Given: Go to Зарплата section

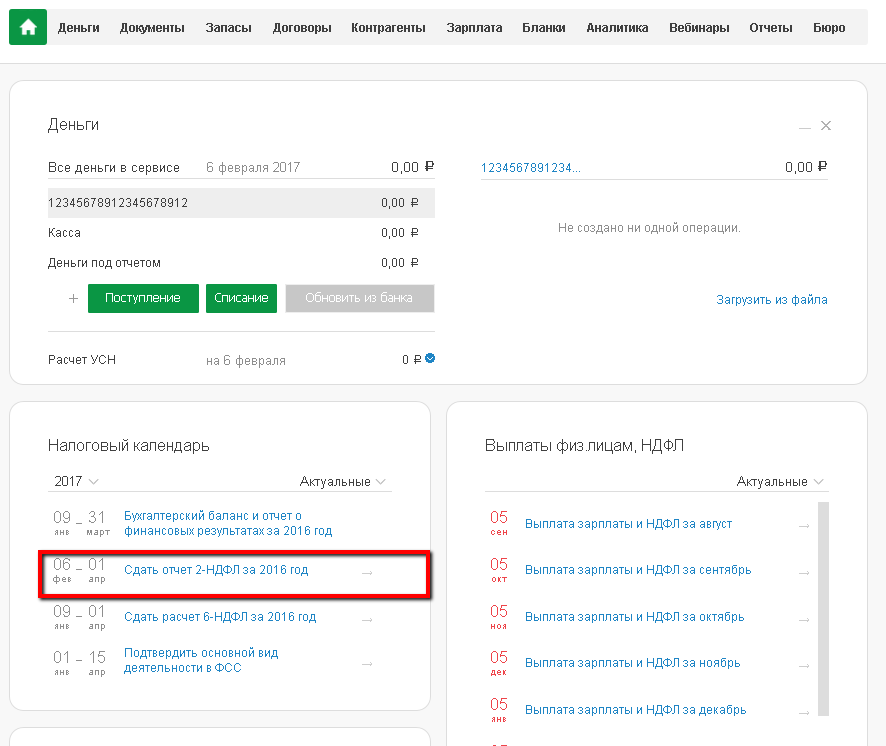Looking at the screenshot, I should pos(474,28).
